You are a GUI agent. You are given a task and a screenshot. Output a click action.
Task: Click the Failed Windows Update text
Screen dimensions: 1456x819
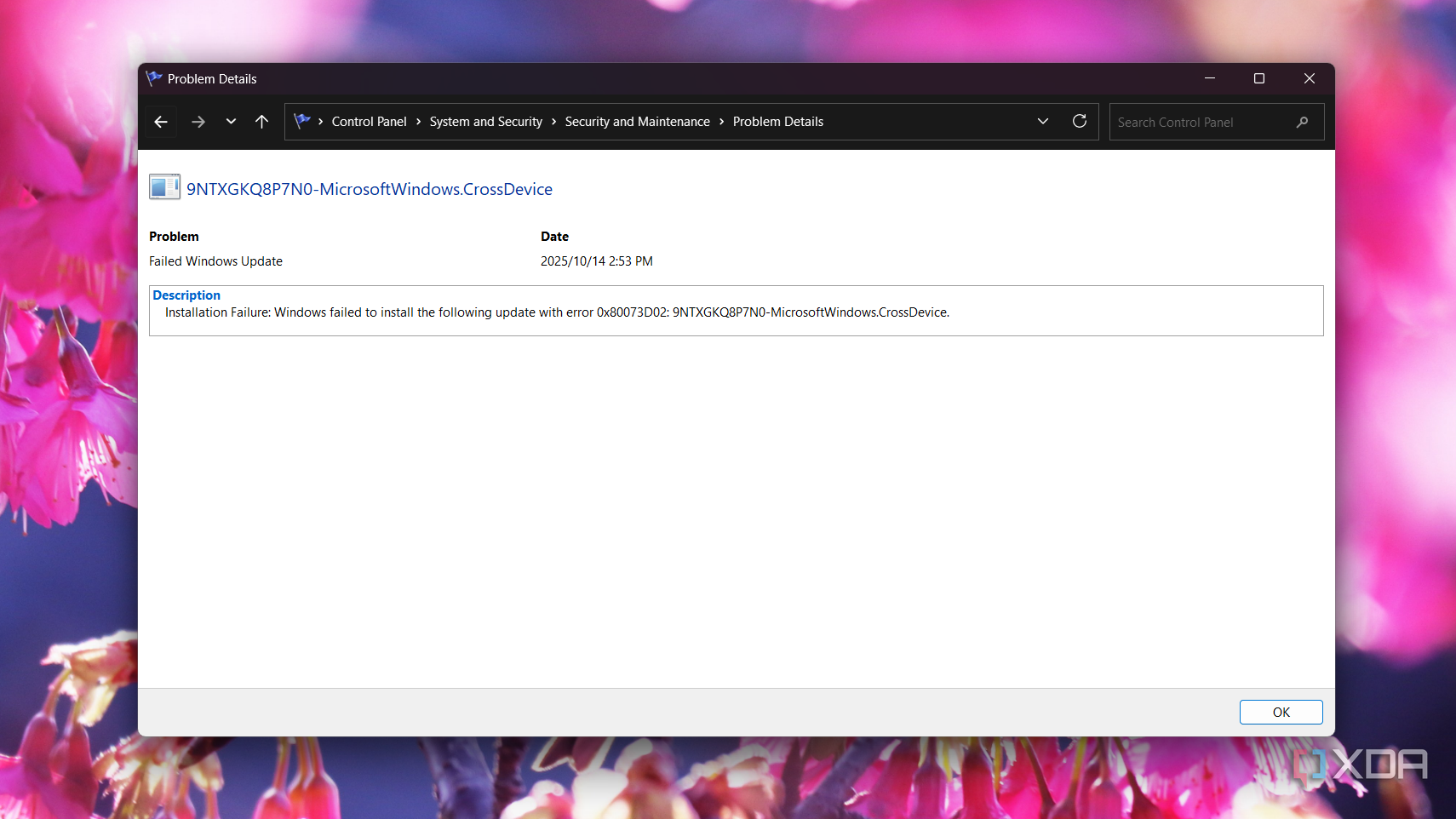pos(215,261)
